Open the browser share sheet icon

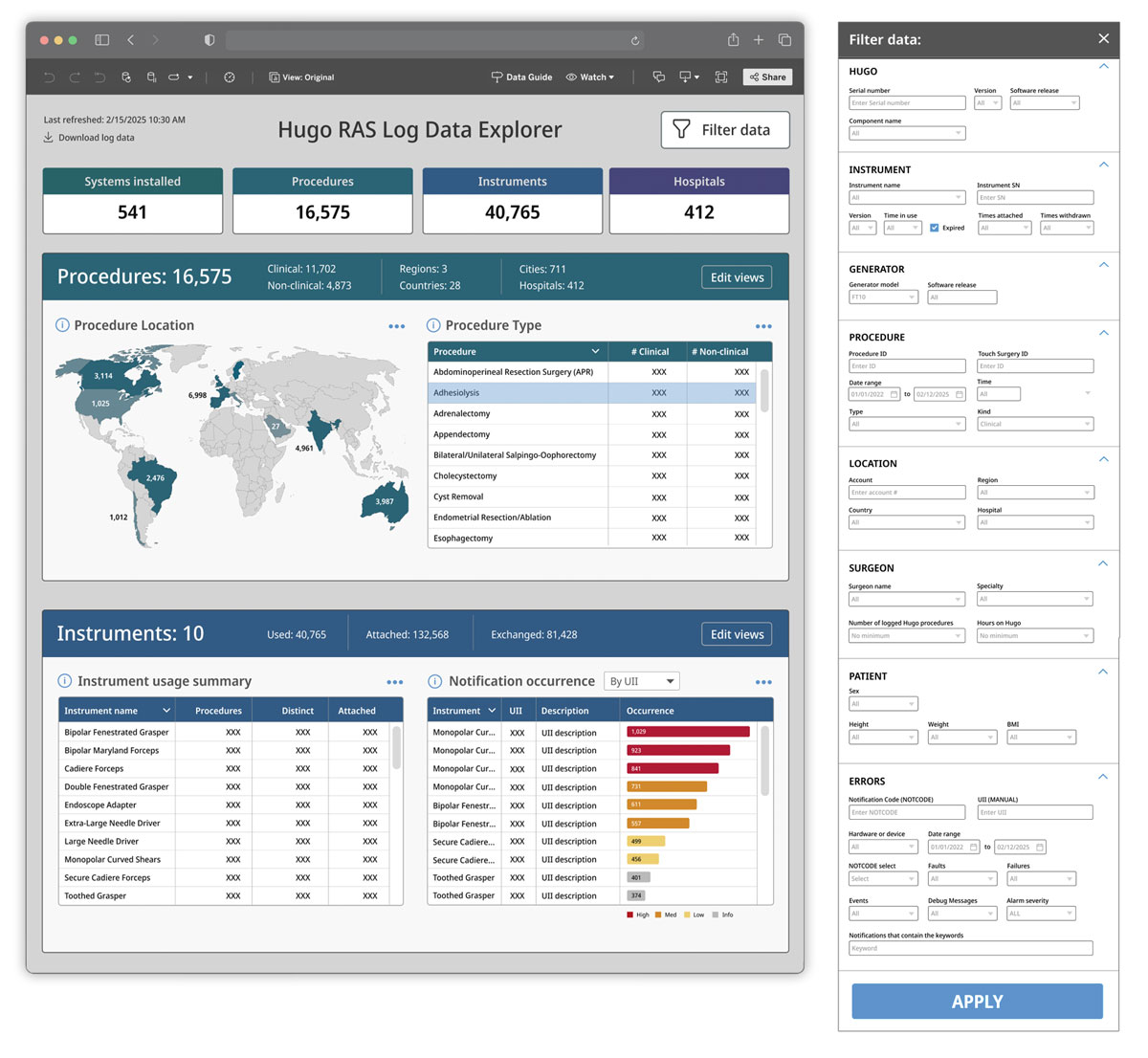coord(733,39)
